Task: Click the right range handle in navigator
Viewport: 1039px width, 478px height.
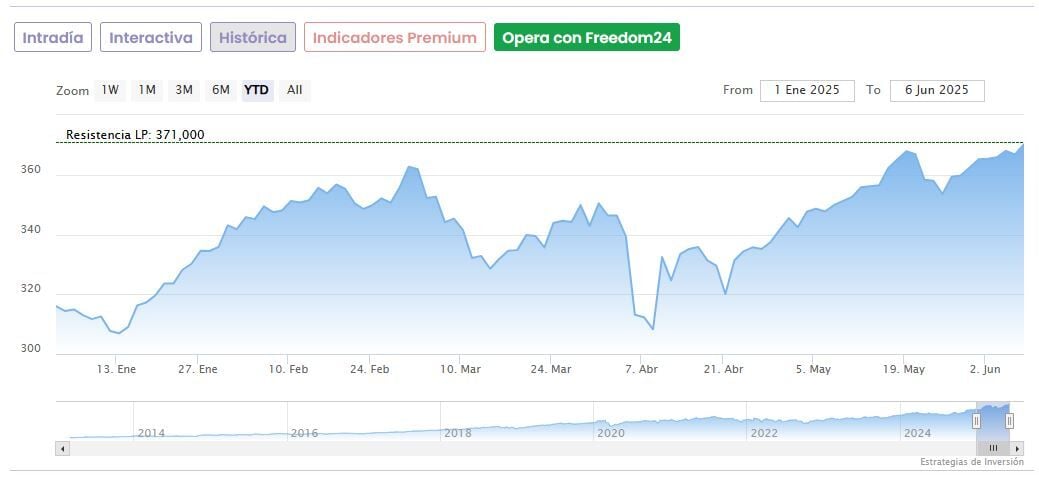Action: tap(1009, 421)
